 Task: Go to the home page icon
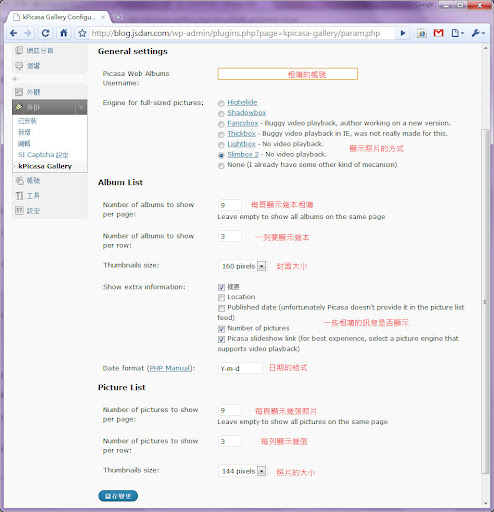[64, 33]
